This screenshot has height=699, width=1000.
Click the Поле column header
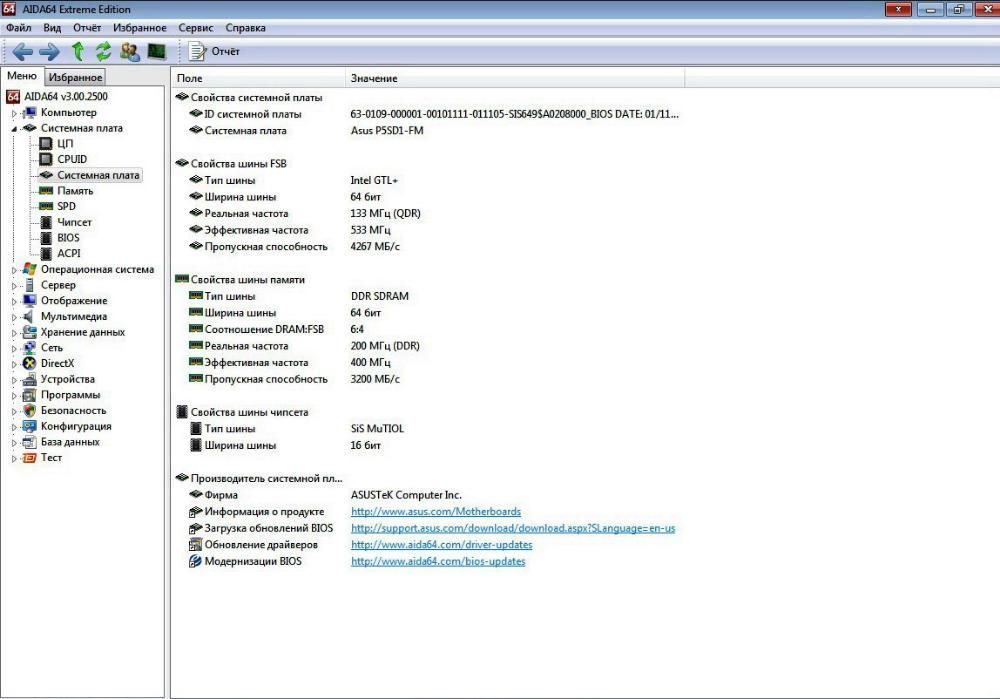259,78
